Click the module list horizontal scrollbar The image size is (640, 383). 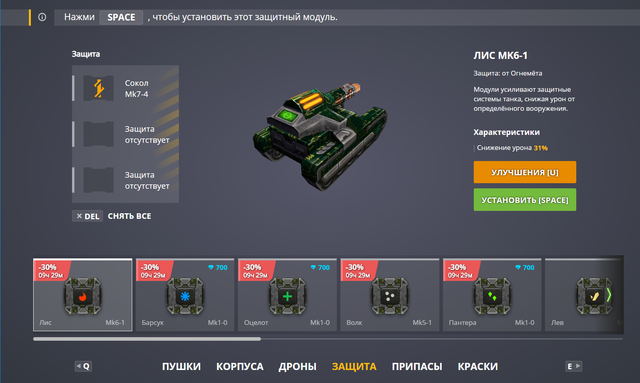(147, 339)
